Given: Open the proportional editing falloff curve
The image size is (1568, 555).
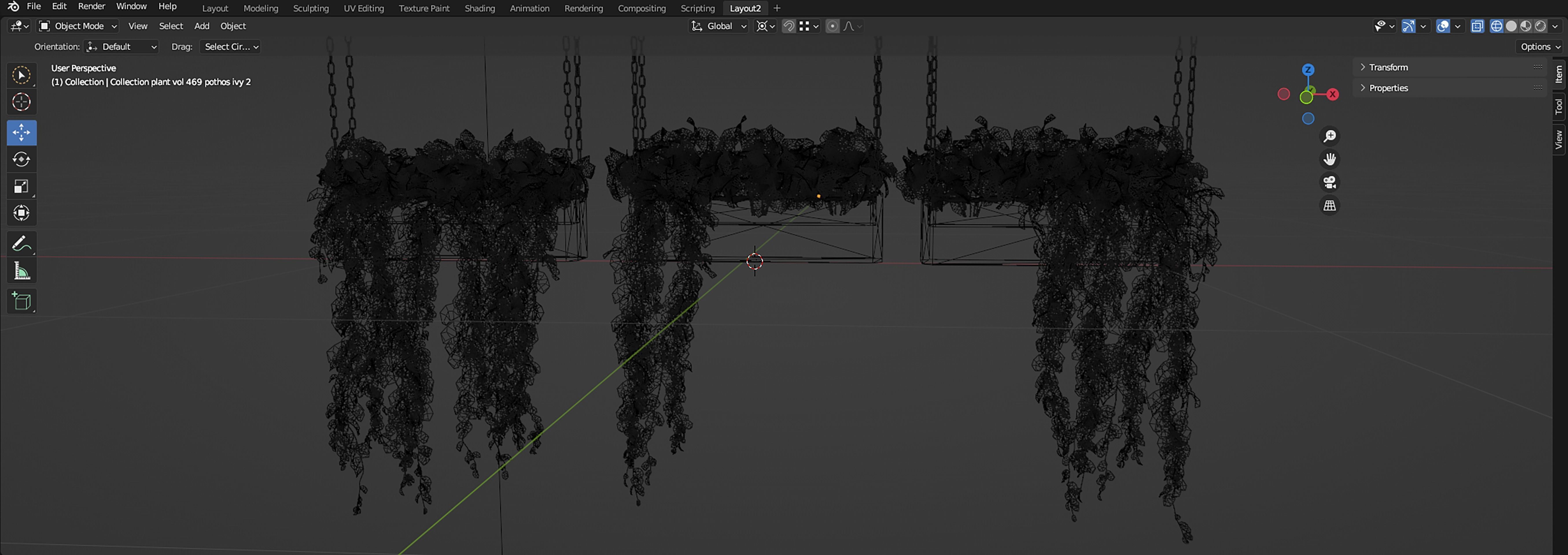Looking at the screenshot, I should tap(852, 26).
